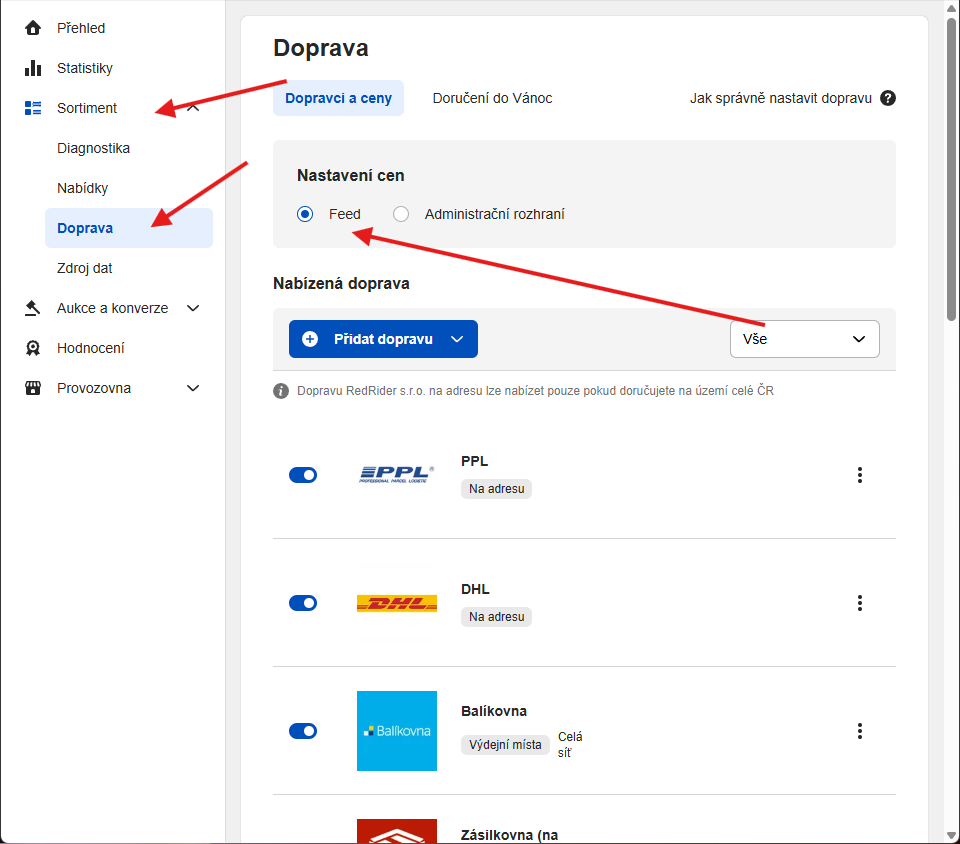This screenshot has height=844, width=960.
Task: Click the PPL carrier logo
Action: (397, 475)
